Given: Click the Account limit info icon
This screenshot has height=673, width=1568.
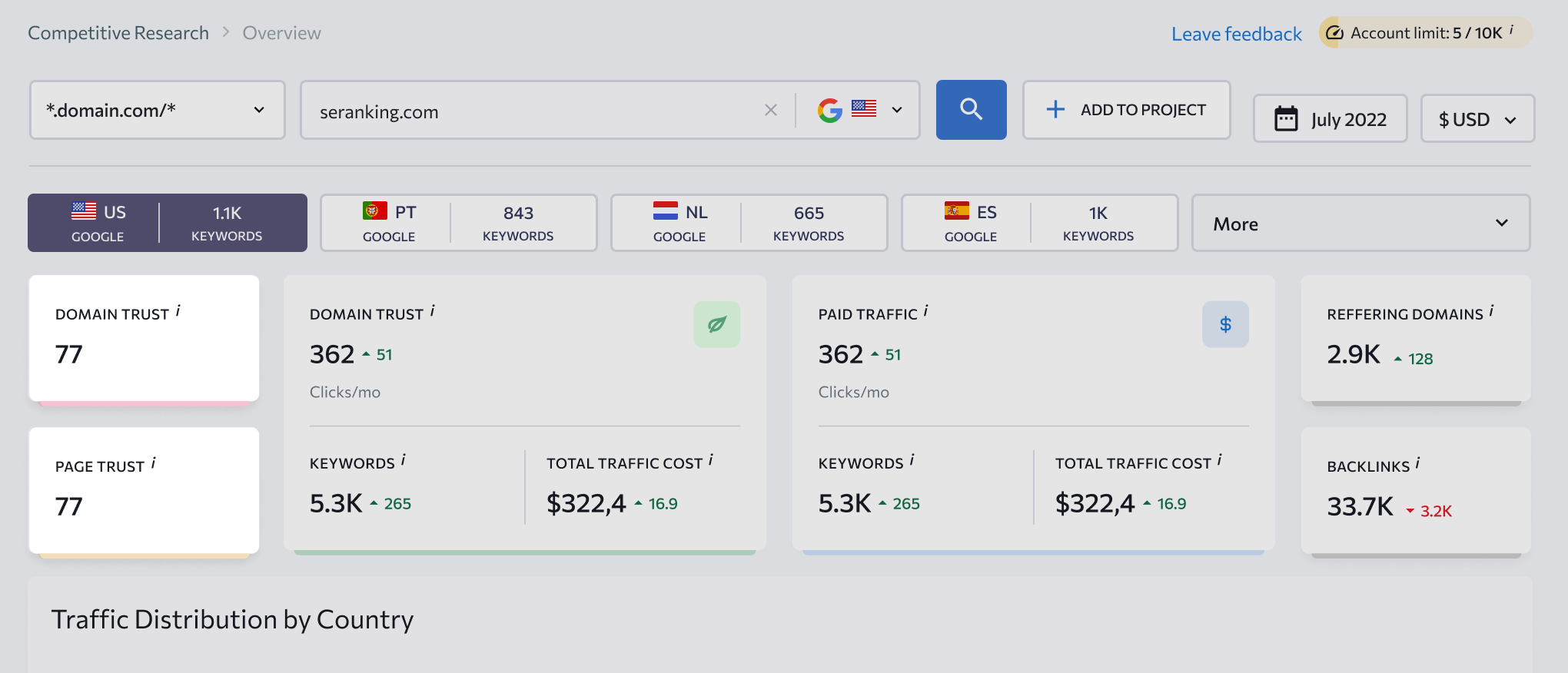Looking at the screenshot, I should point(1511,30).
